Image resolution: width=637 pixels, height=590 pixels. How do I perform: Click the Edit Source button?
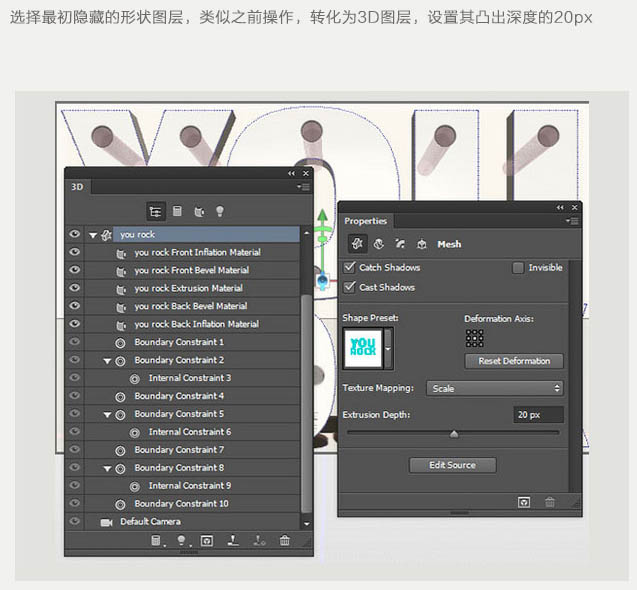pos(453,465)
